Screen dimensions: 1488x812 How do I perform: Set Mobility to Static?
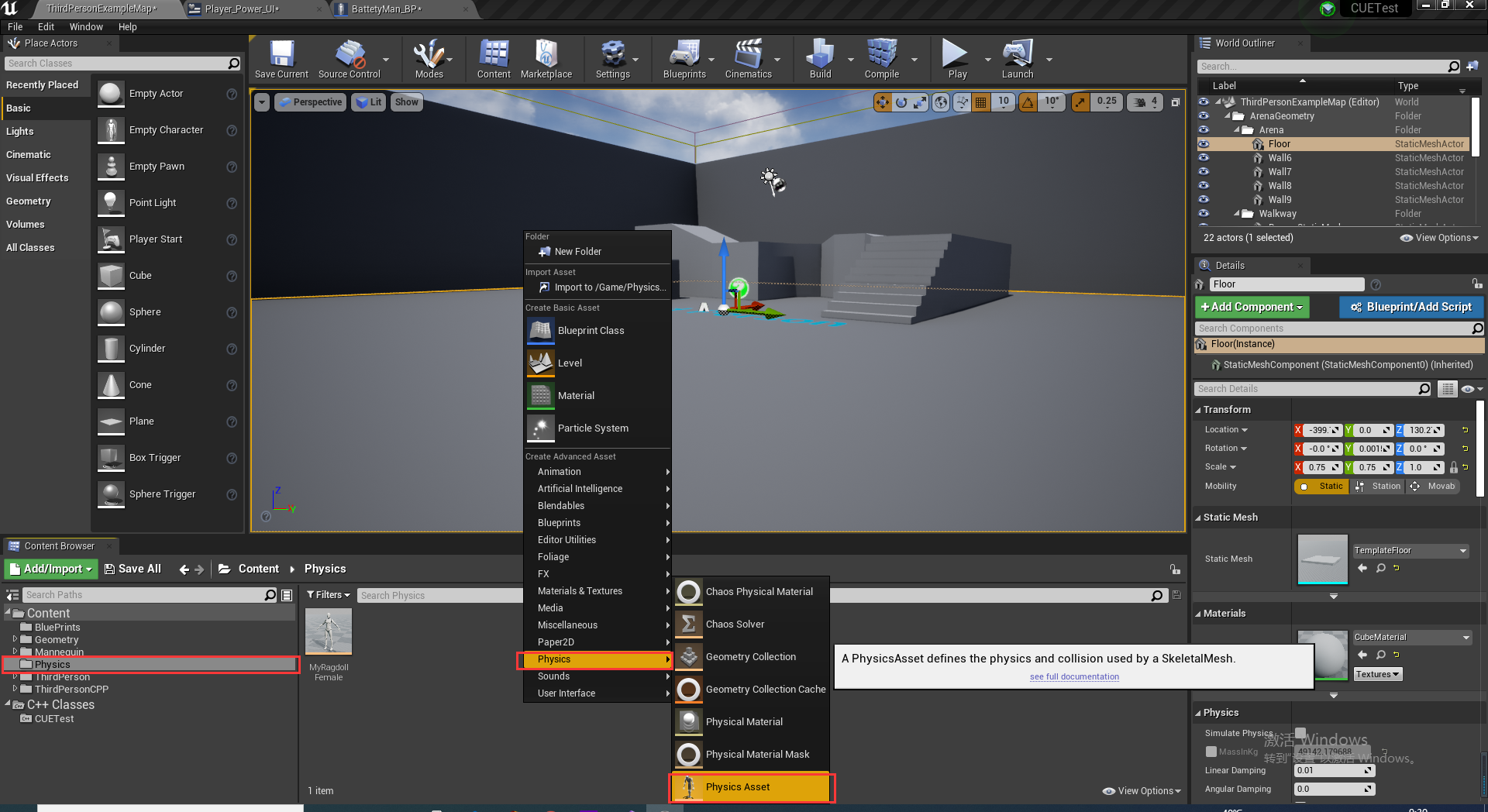(1322, 487)
